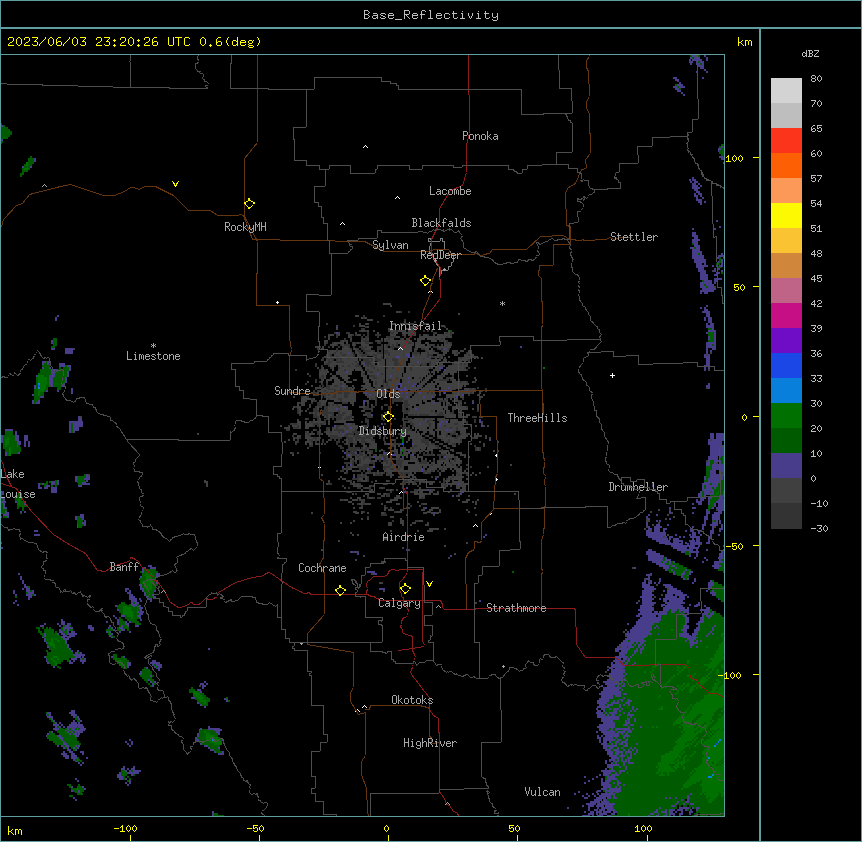Click the yellow diamond marker above Calgary label
Image resolution: width=862 pixels, height=842 pixels.
coord(405,589)
